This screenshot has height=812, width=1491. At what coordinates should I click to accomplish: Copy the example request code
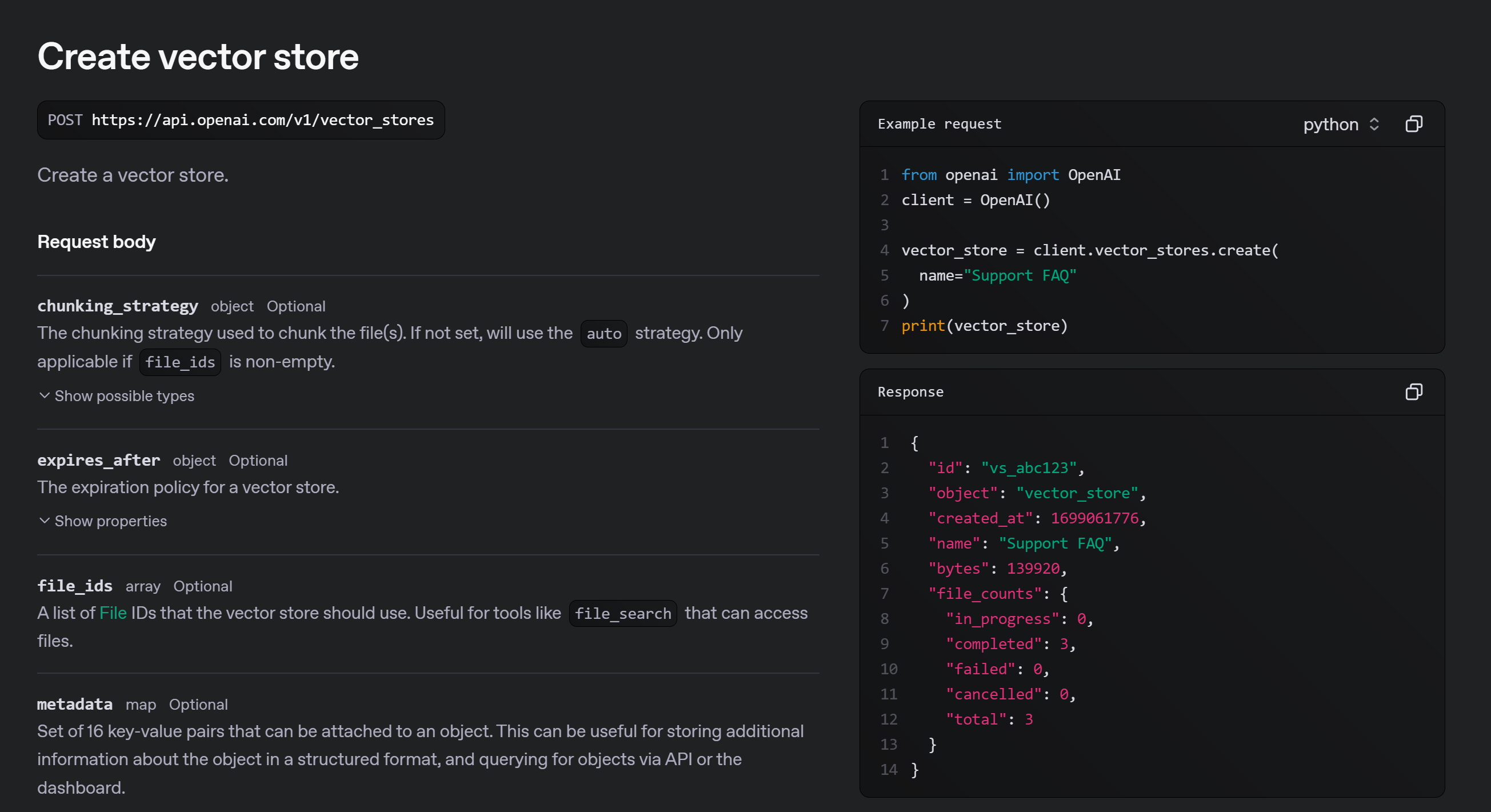point(1413,124)
